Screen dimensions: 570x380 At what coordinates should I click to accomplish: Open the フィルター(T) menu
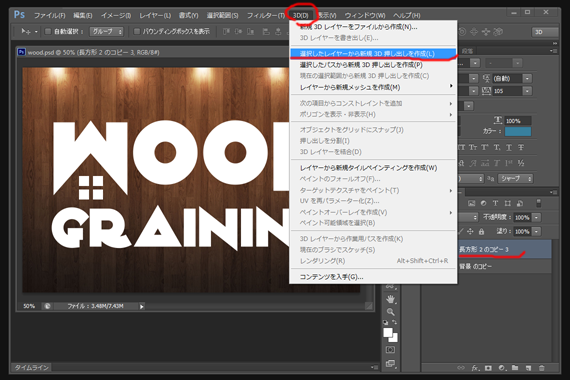(266, 15)
